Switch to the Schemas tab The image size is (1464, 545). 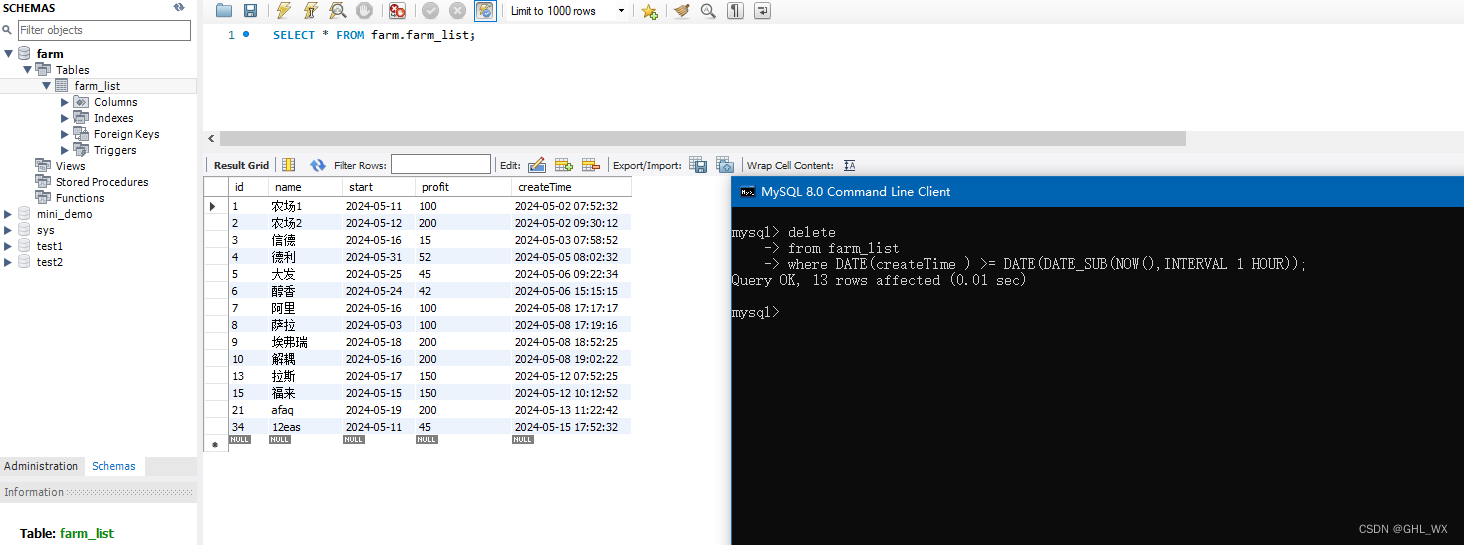[x=114, y=466]
